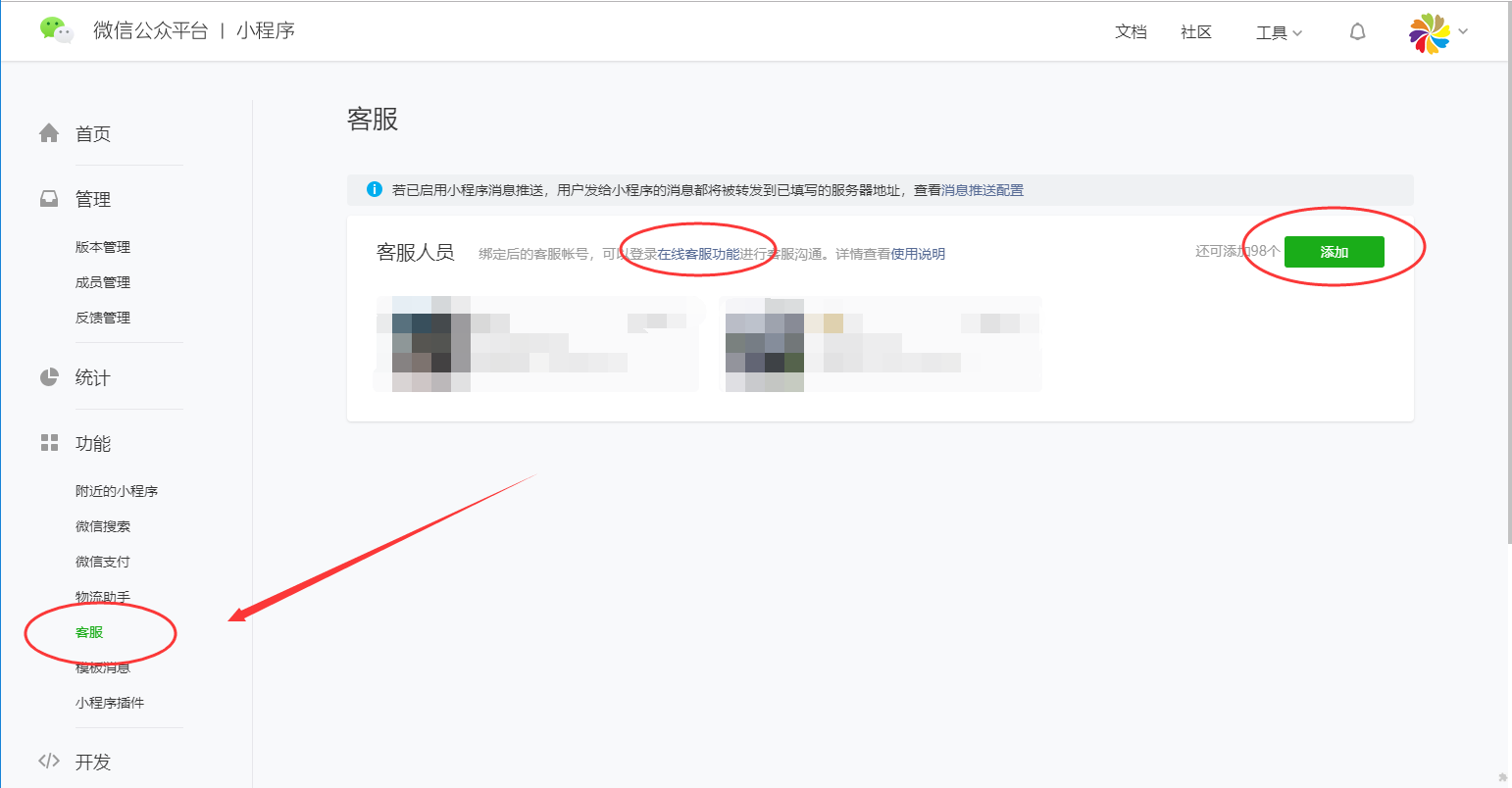Open 反馈管理 page
This screenshot has height=788, width=1512.
tap(103, 318)
